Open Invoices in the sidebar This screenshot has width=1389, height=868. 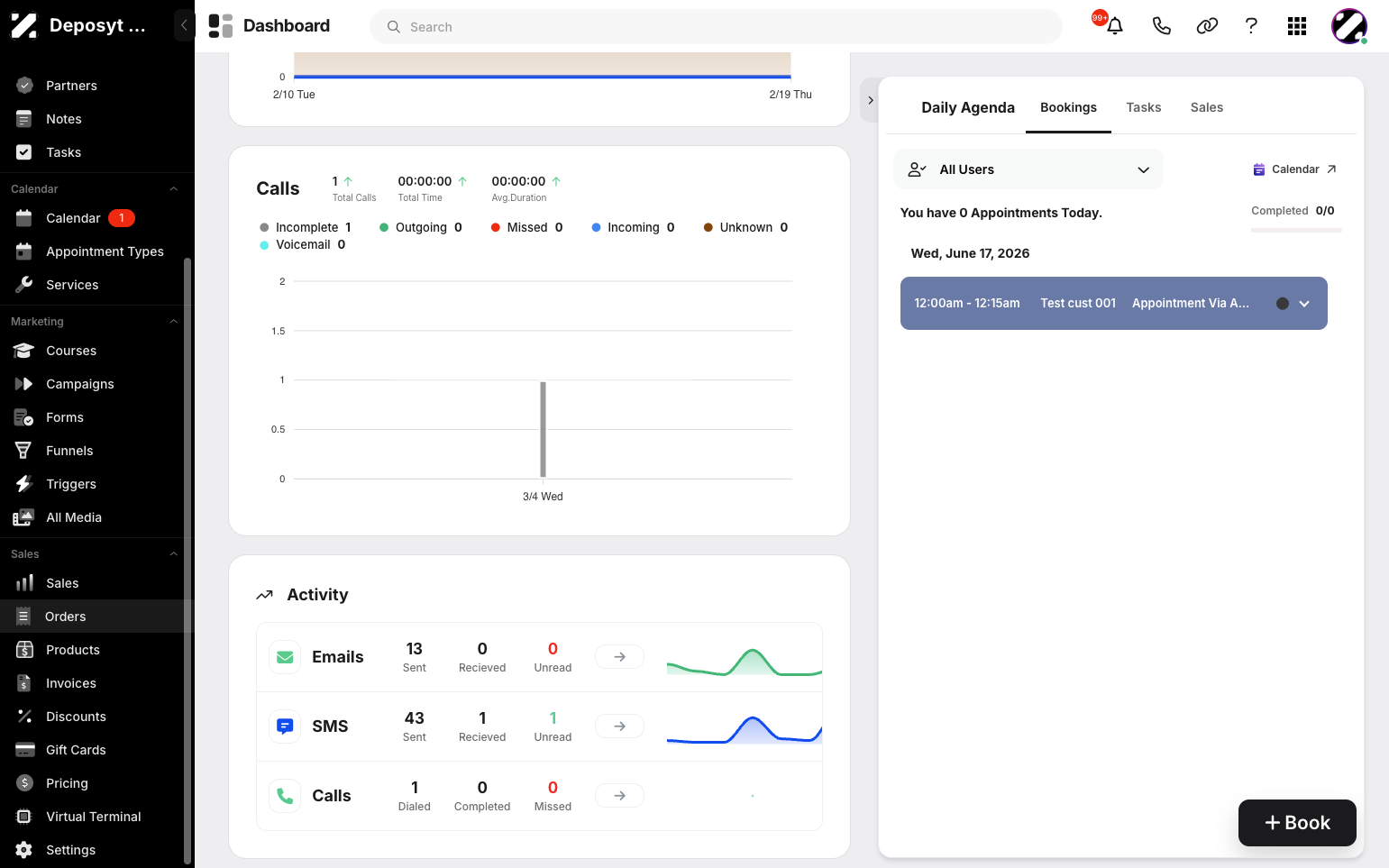[x=97, y=683]
